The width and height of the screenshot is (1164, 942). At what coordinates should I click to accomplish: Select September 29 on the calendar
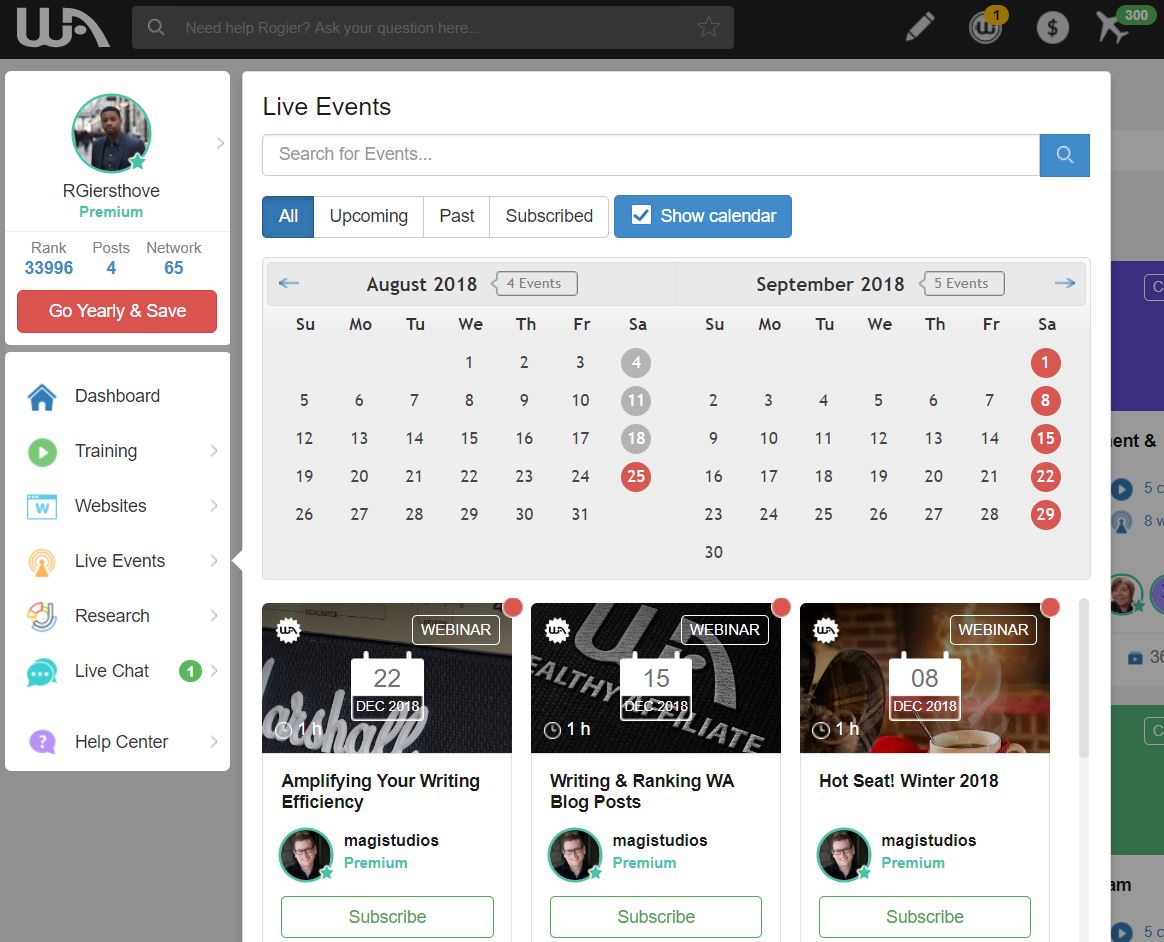(1045, 514)
